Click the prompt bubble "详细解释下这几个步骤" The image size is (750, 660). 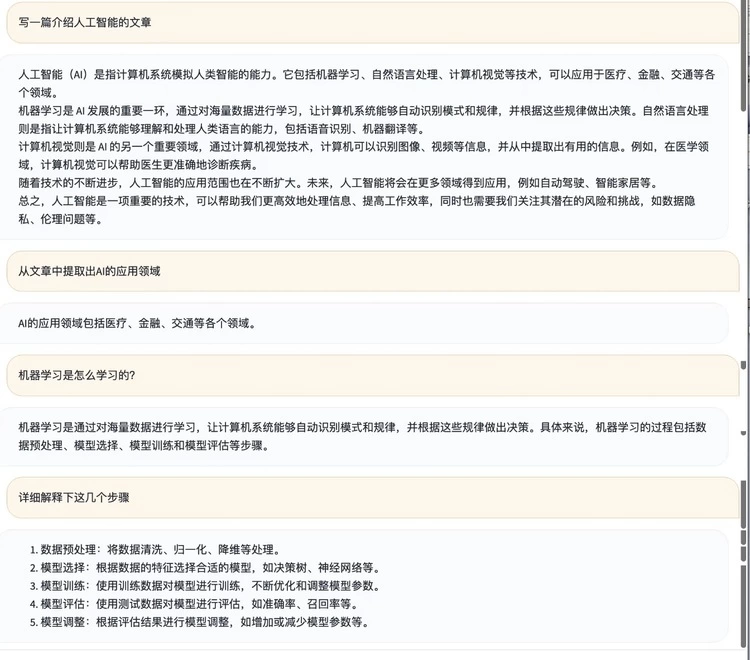pyautogui.click(x=74, y=496)
